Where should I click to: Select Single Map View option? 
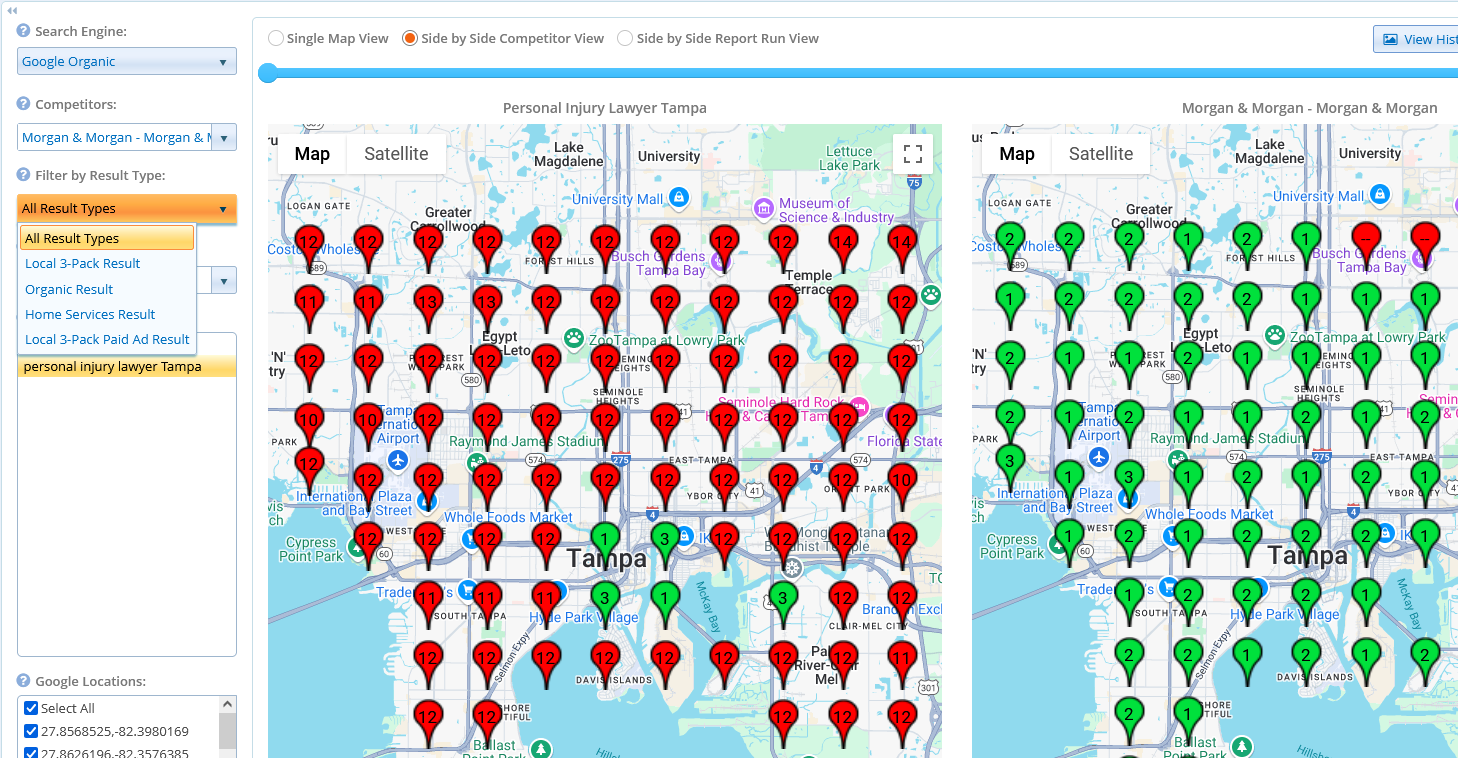click(x=276, y=38)
